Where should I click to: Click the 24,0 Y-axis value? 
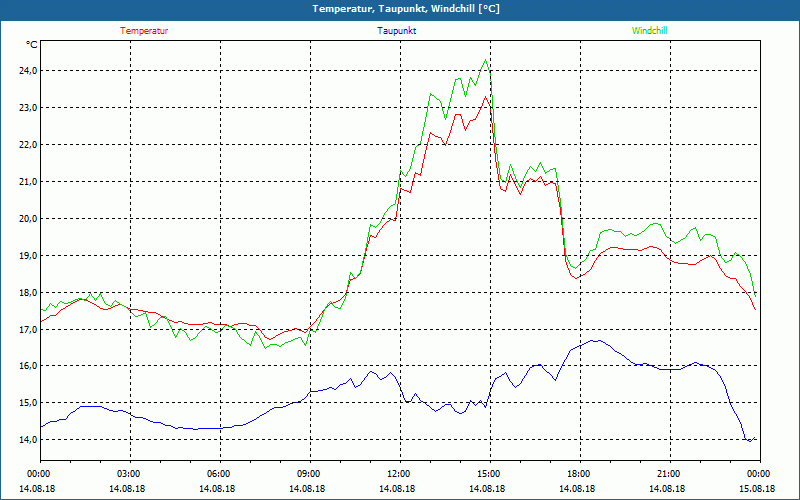[28, 70]
